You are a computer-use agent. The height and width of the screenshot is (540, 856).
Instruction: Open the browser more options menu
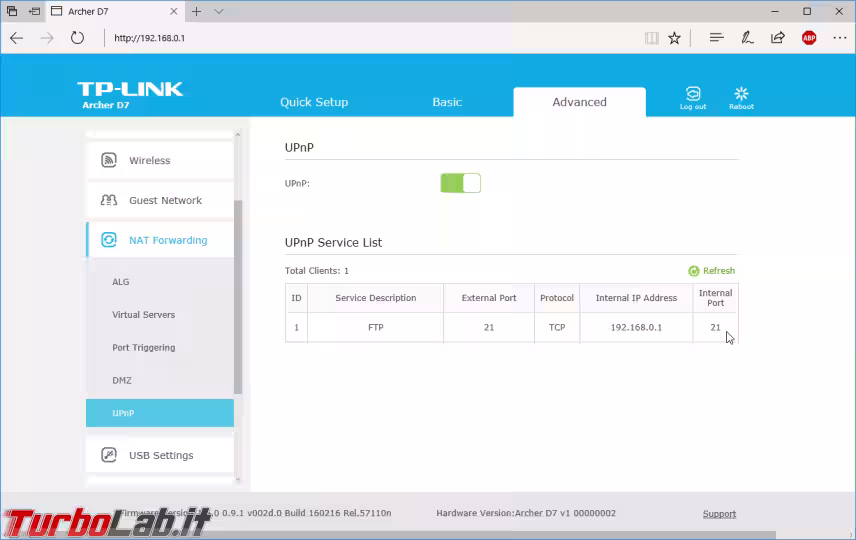(x=839, y=38)
